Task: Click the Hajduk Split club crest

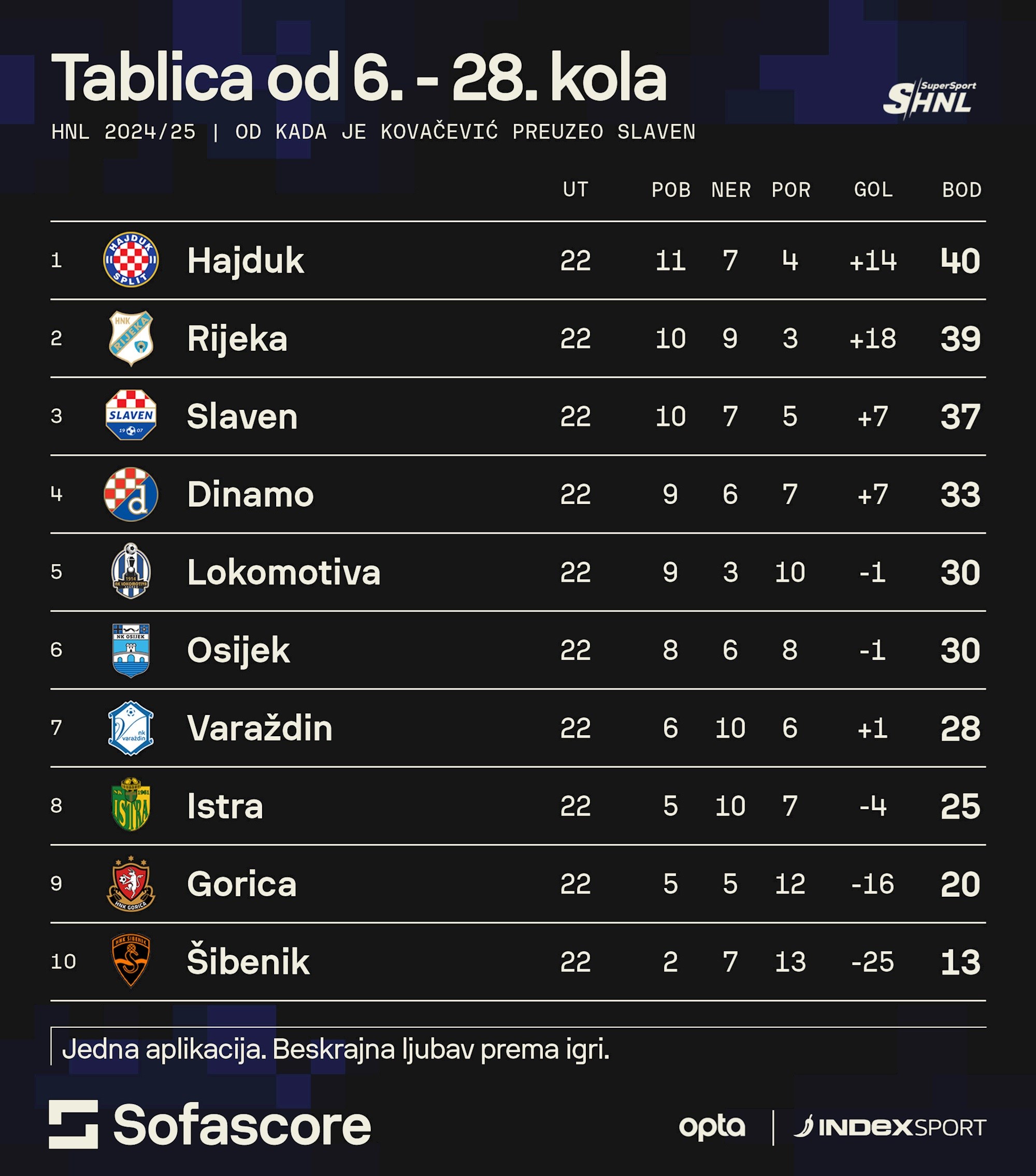Action: coord(131,260)
